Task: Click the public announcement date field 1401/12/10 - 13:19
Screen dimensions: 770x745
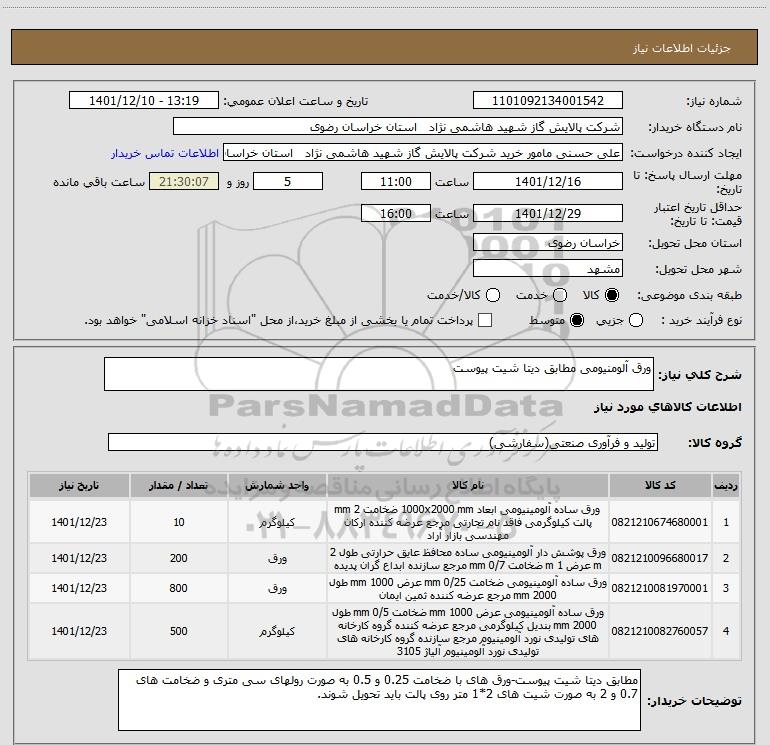Action: (x=144, y=101)
